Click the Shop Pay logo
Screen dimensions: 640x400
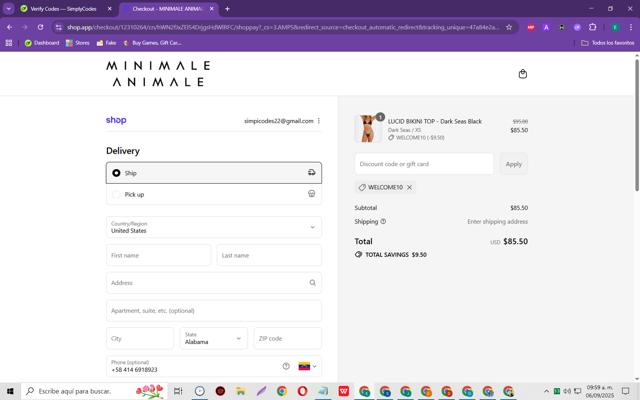(x=116, y=120)
